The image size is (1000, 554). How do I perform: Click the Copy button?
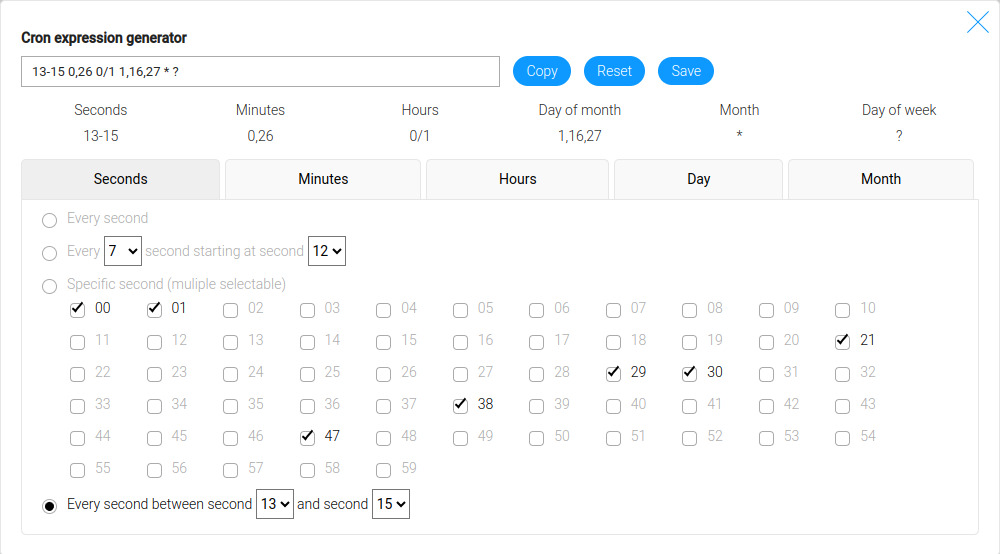click(541, 71)
